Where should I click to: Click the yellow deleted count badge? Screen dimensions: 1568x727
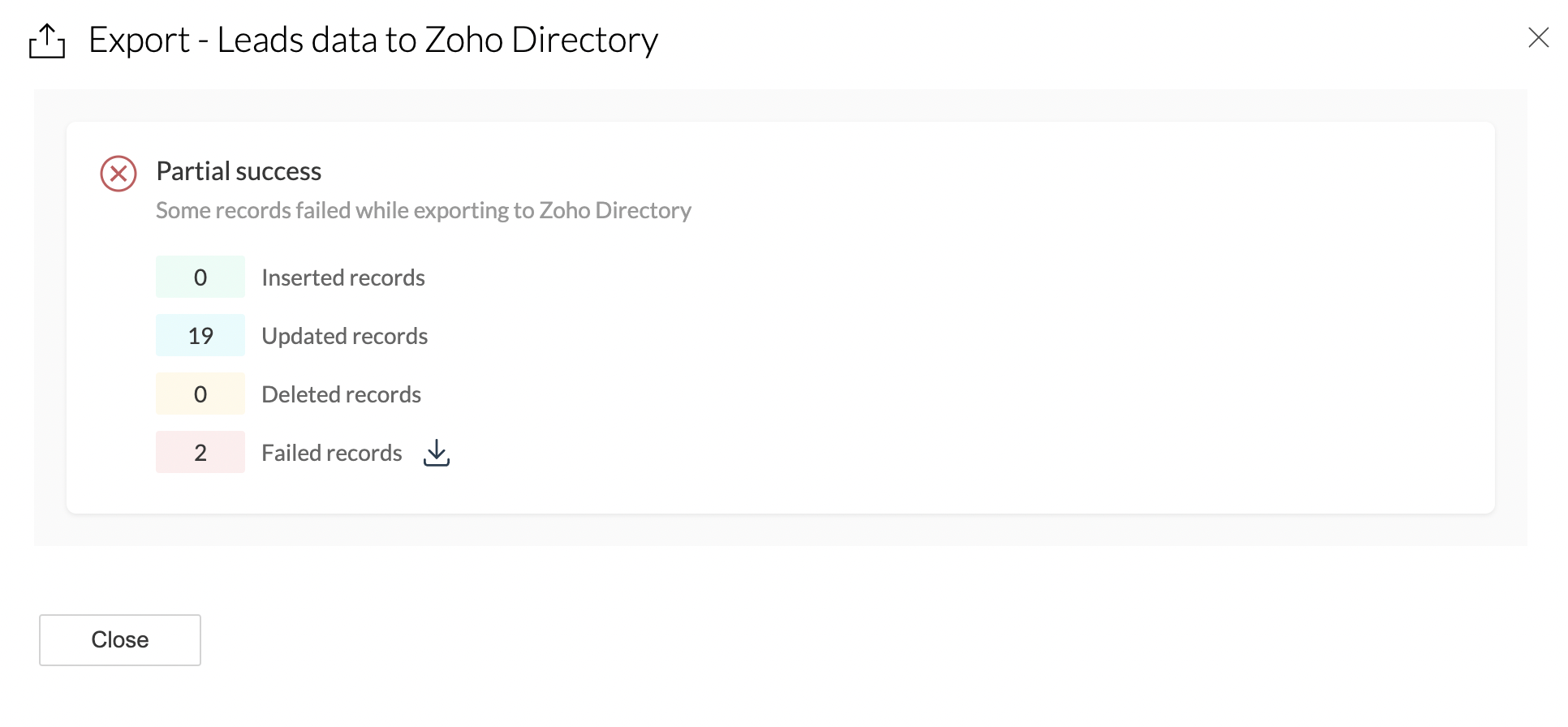point(200,394)
